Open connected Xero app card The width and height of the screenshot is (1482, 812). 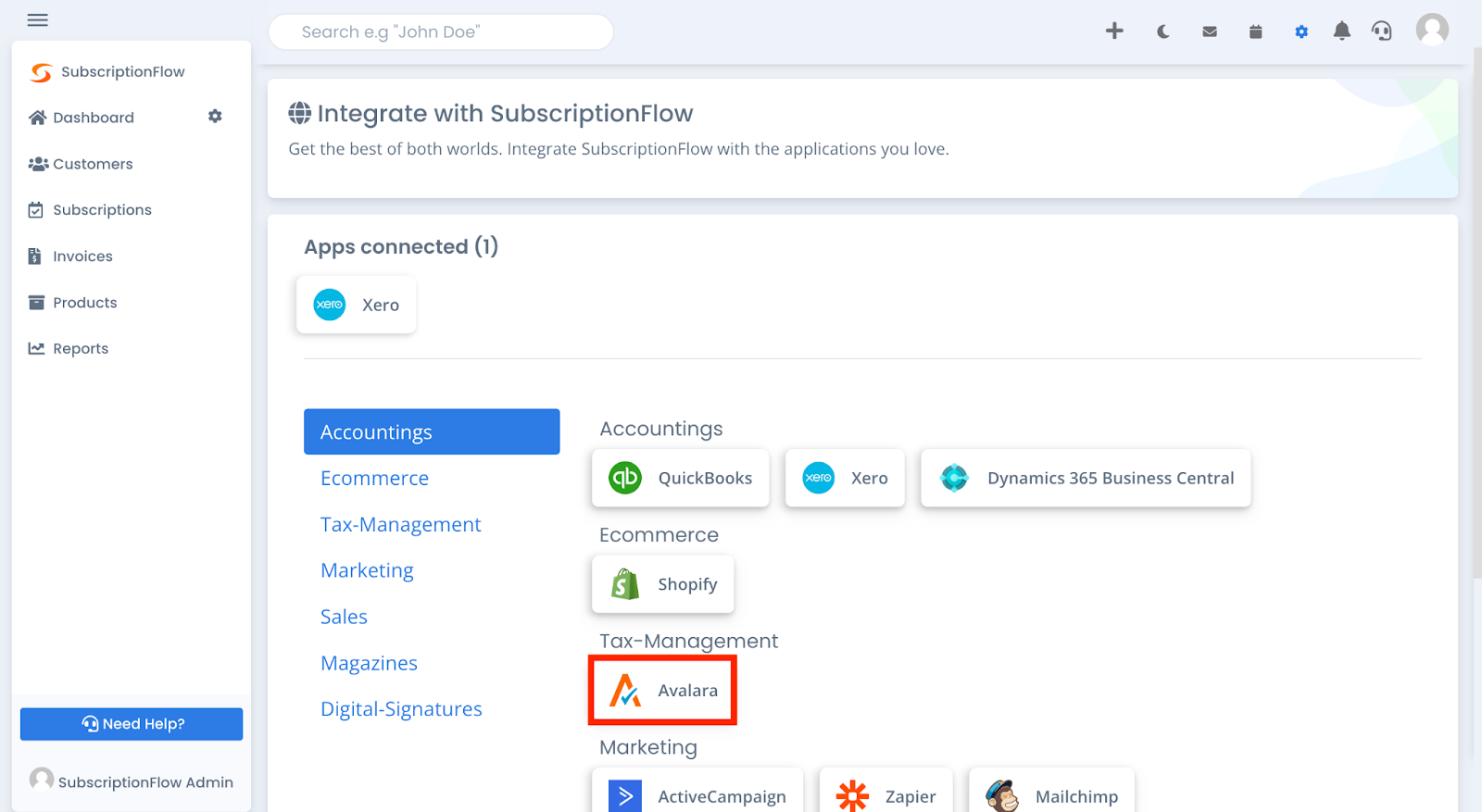pos(357,305)
